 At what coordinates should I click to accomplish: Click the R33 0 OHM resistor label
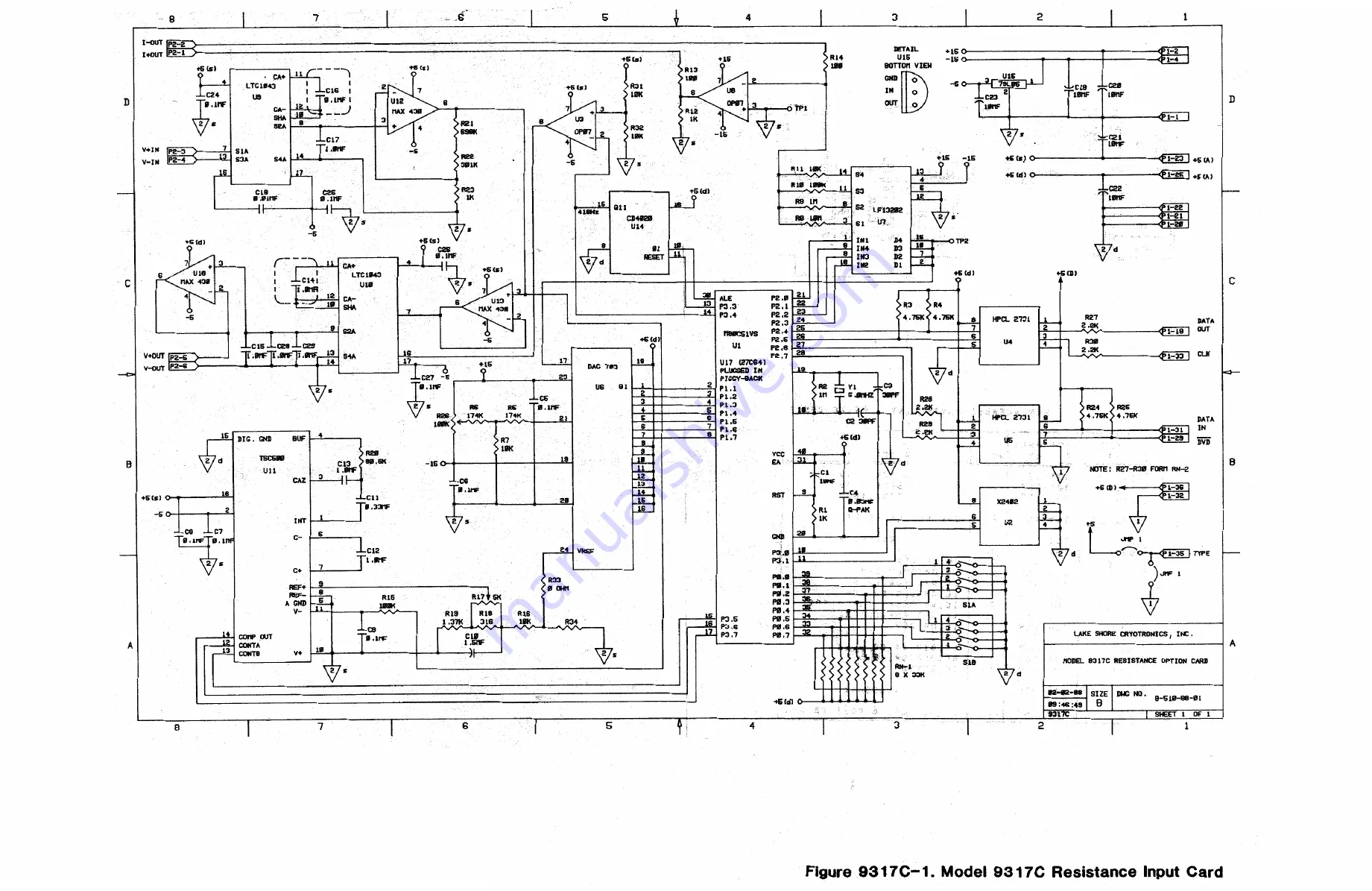(558, 584)
